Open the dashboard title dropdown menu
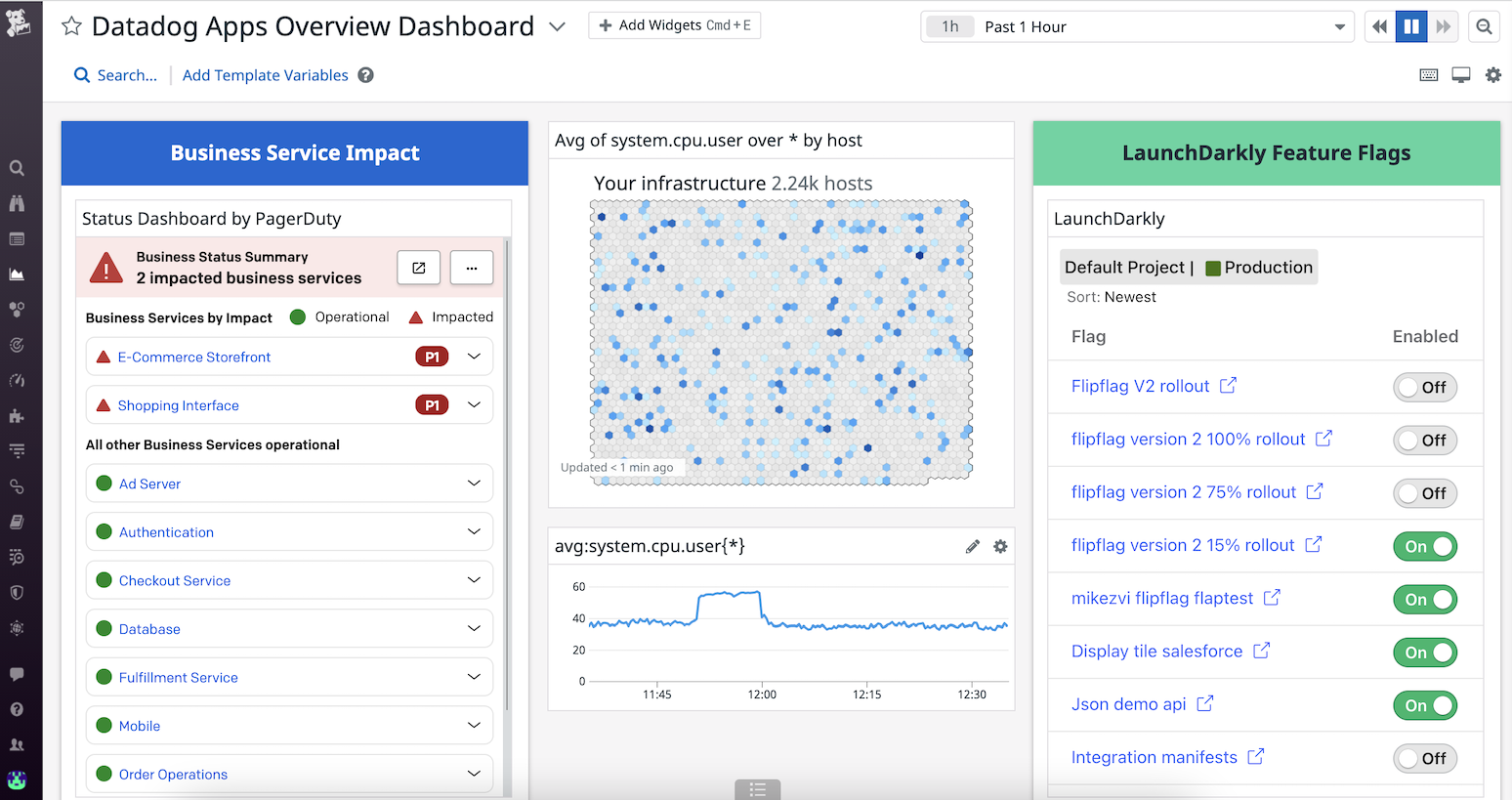Screen dimensions: 1512x800 (558, 28)
